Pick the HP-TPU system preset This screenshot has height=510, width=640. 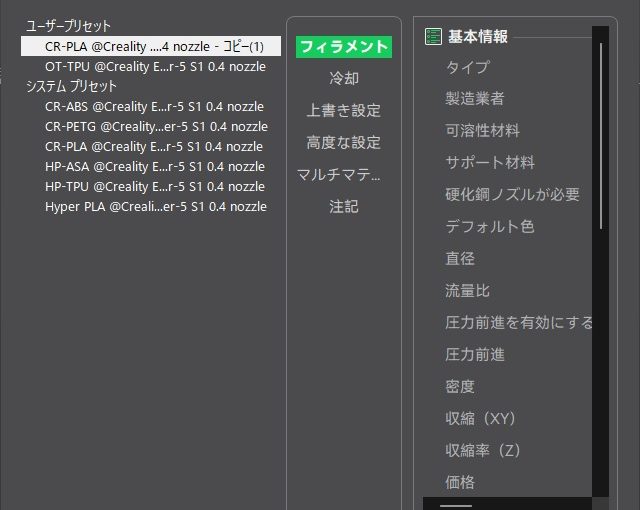coord(155,186)
